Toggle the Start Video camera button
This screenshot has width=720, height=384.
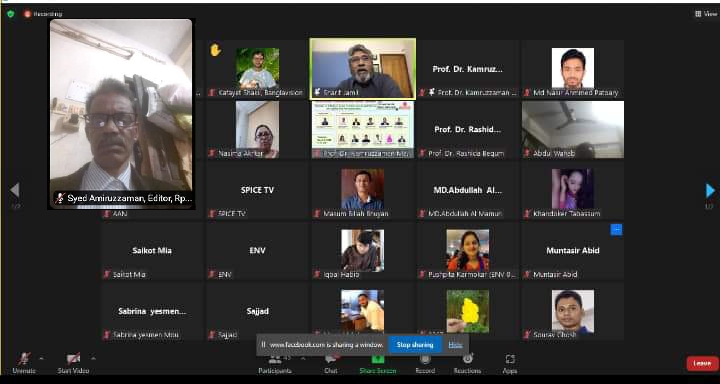pos(73,359)
